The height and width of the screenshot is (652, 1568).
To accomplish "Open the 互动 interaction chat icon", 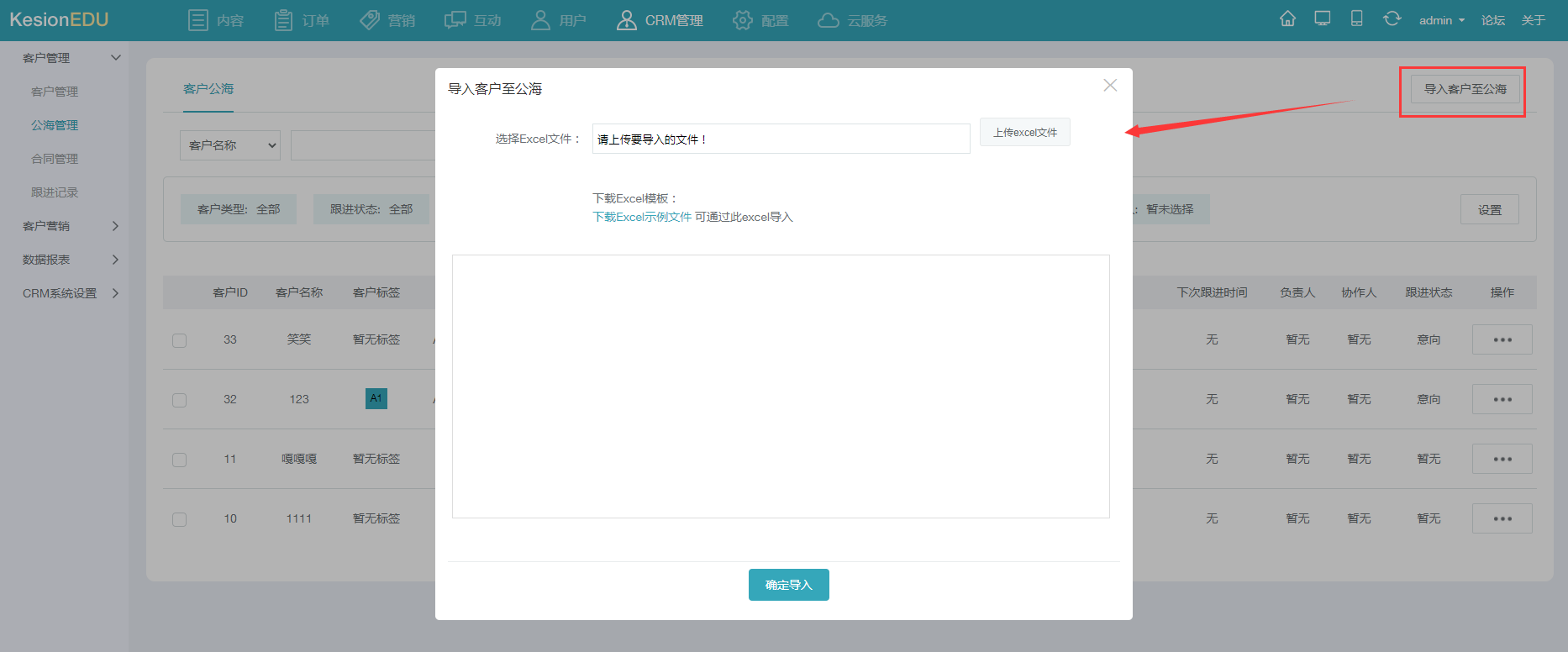I will click(x=455, y=20).
